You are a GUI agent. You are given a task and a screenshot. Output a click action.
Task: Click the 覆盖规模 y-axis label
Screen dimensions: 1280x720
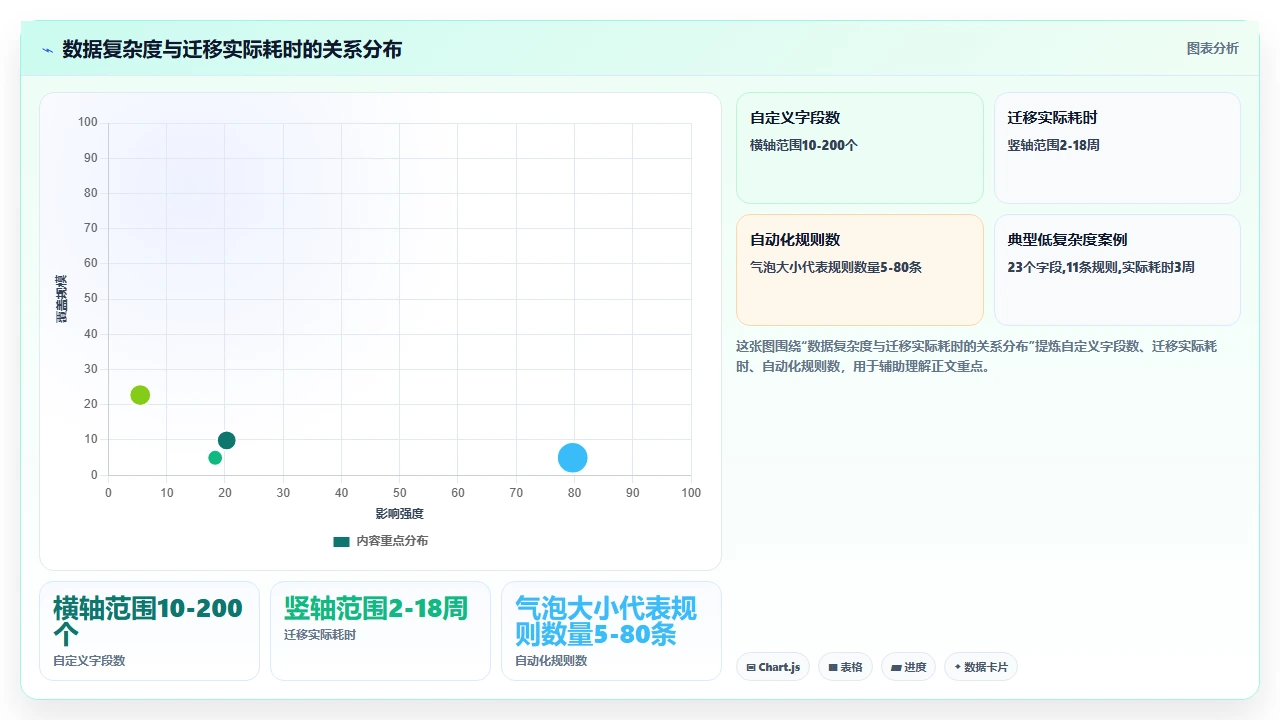pos(61,298)
